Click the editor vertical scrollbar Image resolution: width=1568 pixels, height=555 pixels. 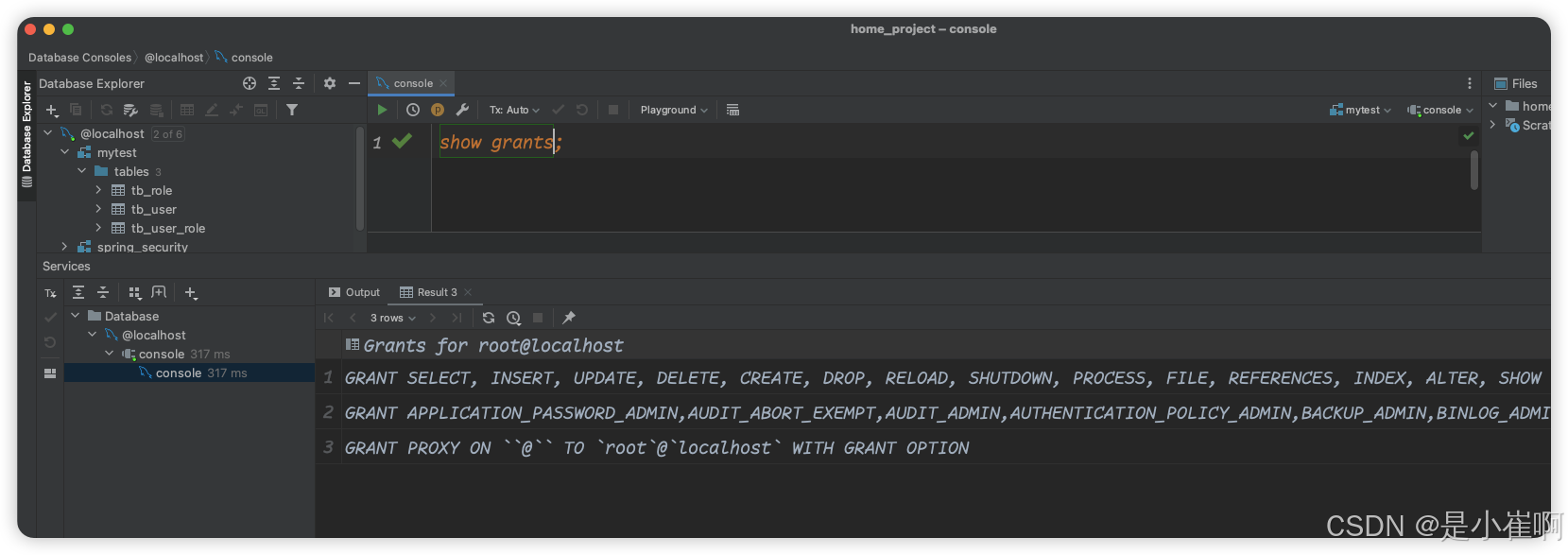(1474, 171)
